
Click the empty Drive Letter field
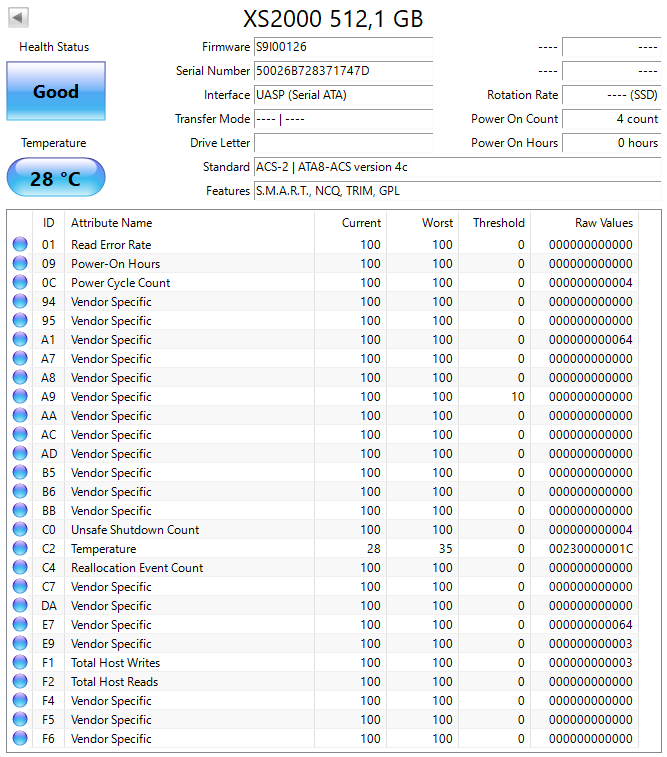[x=344, y=143]
